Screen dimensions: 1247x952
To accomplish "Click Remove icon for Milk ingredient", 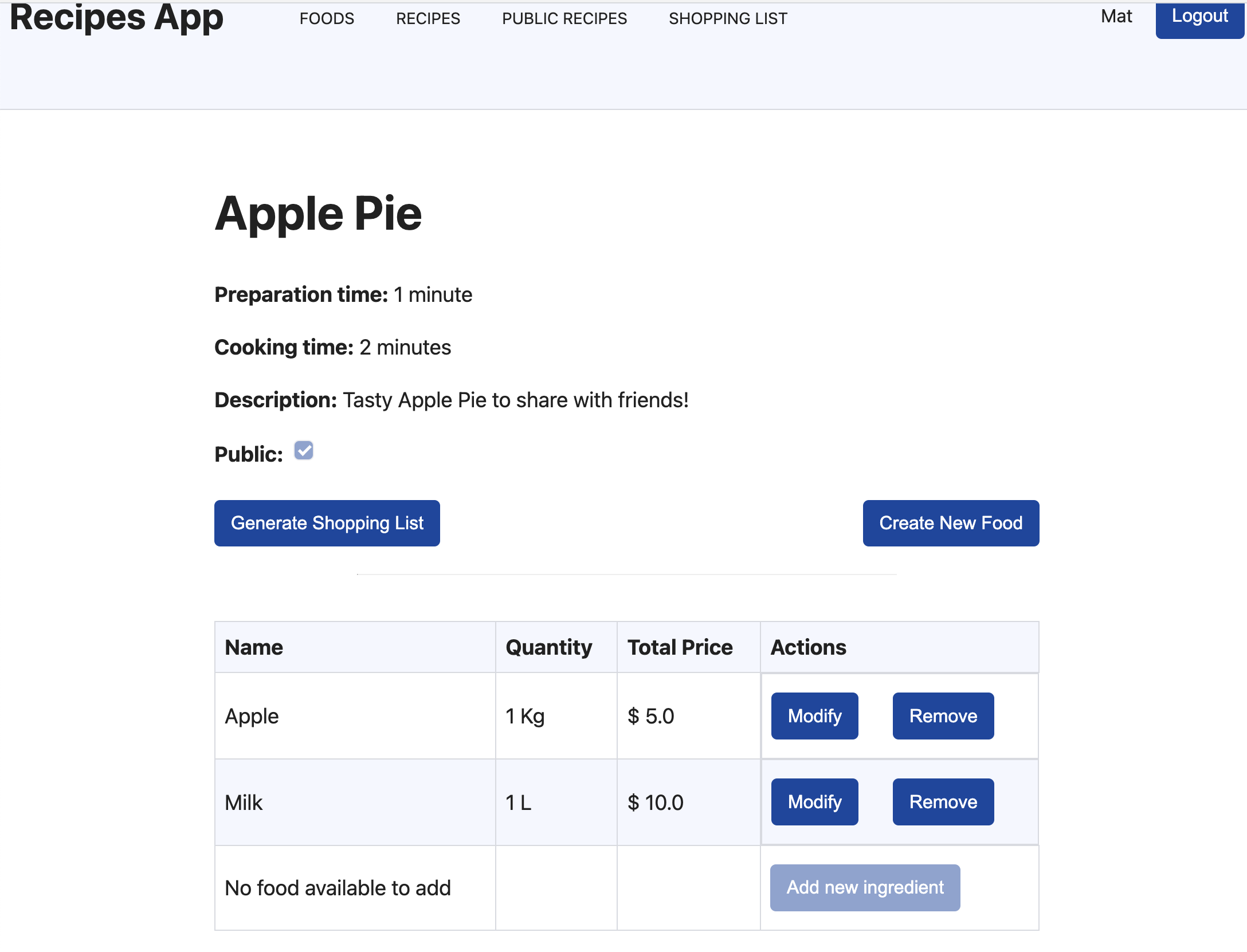I will click(944, 801).
